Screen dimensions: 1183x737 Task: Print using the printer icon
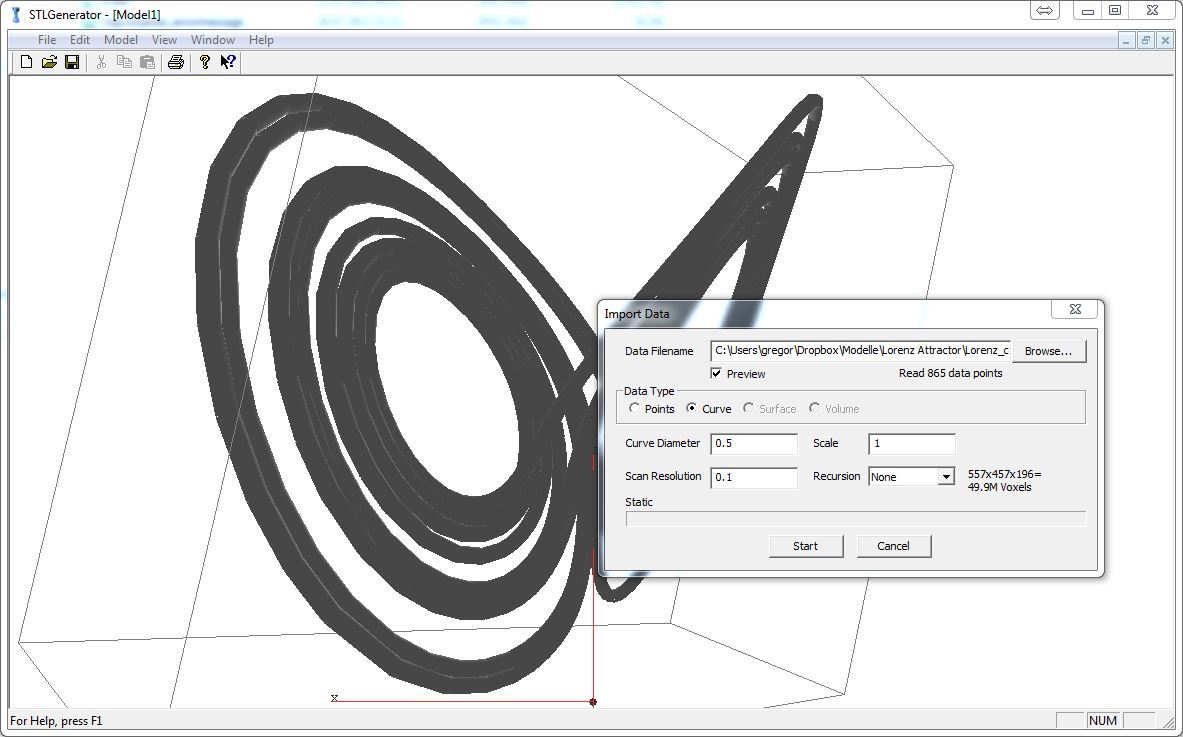(x=176, y=62)
